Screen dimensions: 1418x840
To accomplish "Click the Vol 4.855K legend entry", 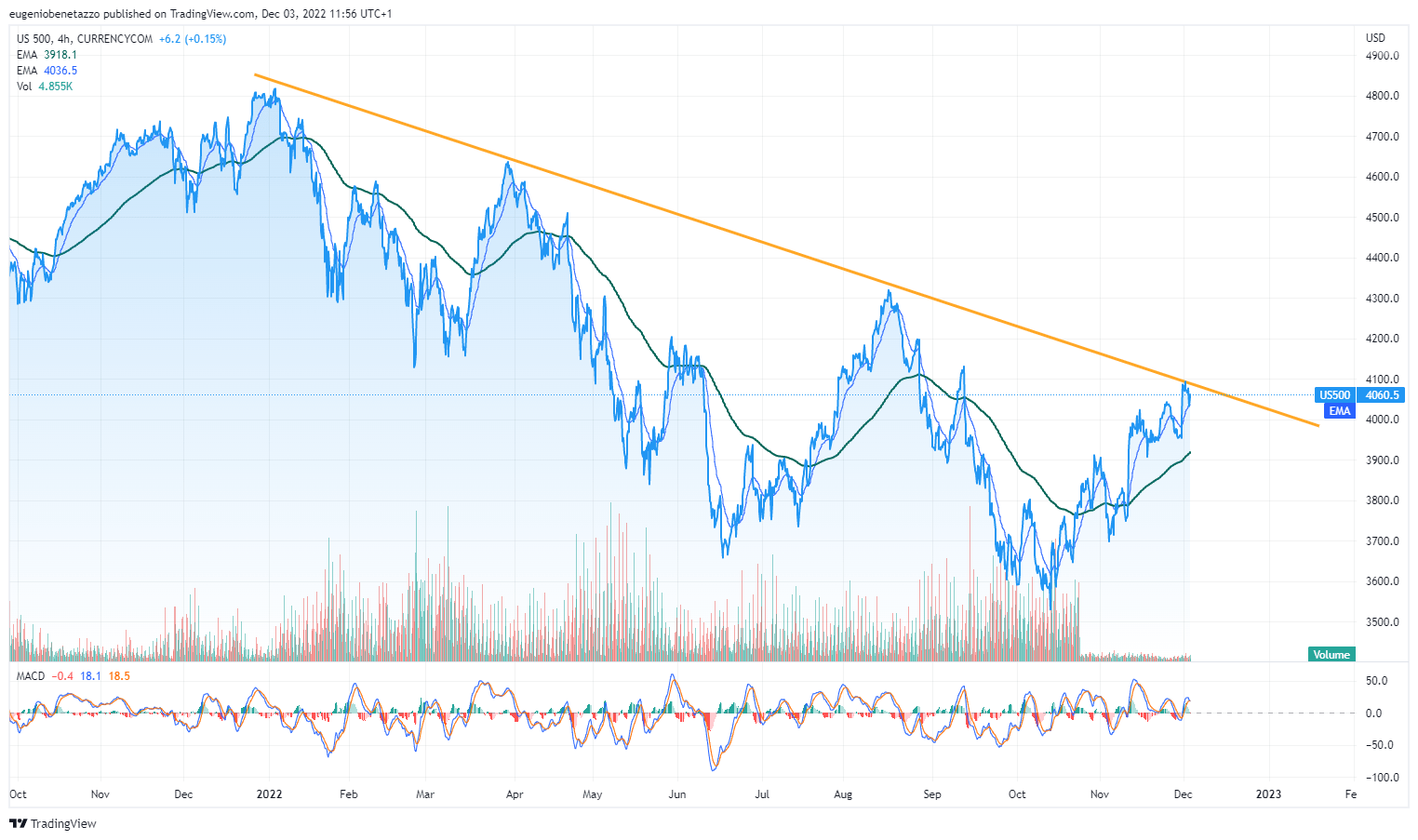I will coord(45,87).
